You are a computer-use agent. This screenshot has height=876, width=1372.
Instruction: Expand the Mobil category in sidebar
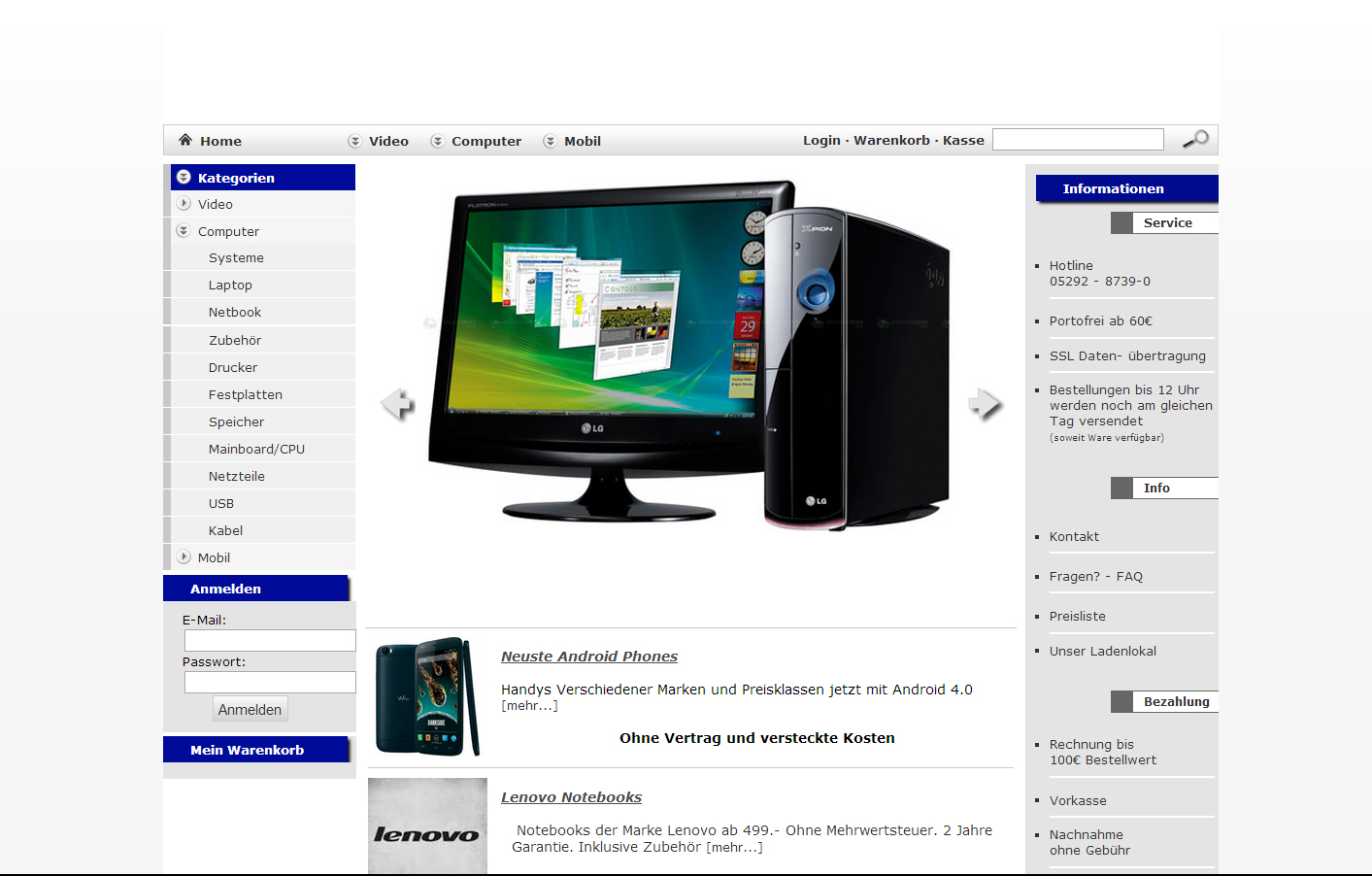coord(184,557)
